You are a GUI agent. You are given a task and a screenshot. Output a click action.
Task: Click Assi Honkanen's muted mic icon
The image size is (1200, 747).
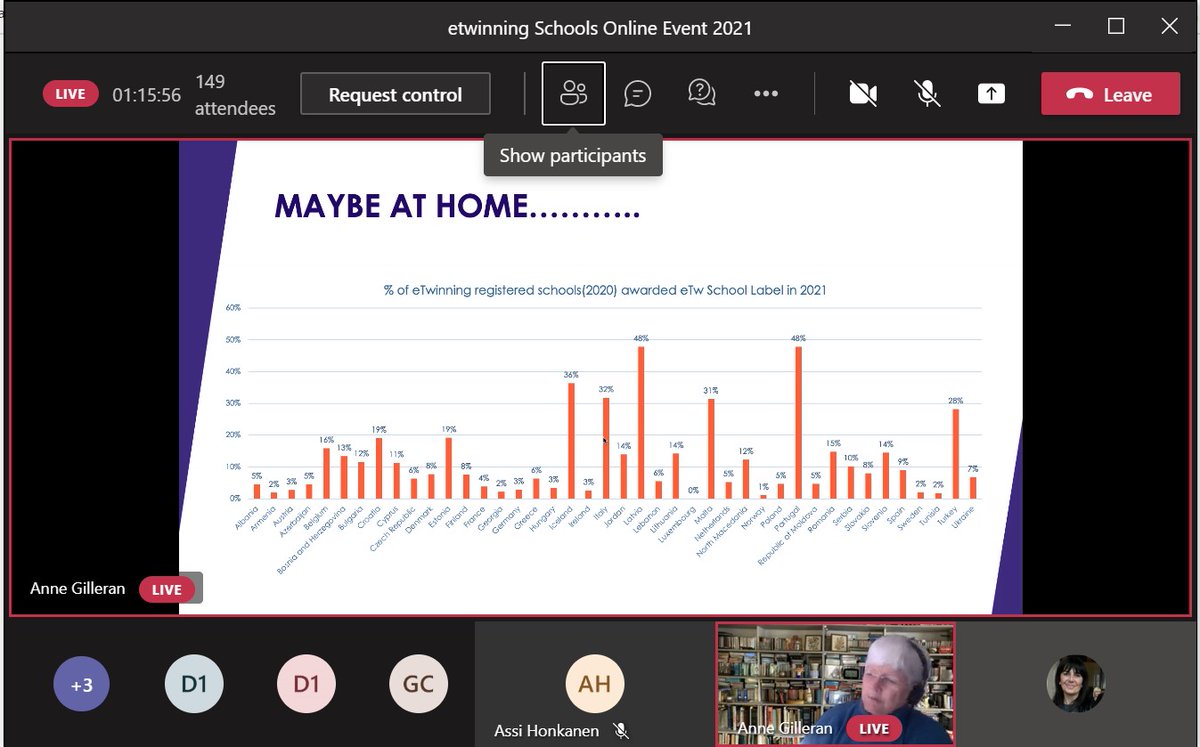(621, 731)
